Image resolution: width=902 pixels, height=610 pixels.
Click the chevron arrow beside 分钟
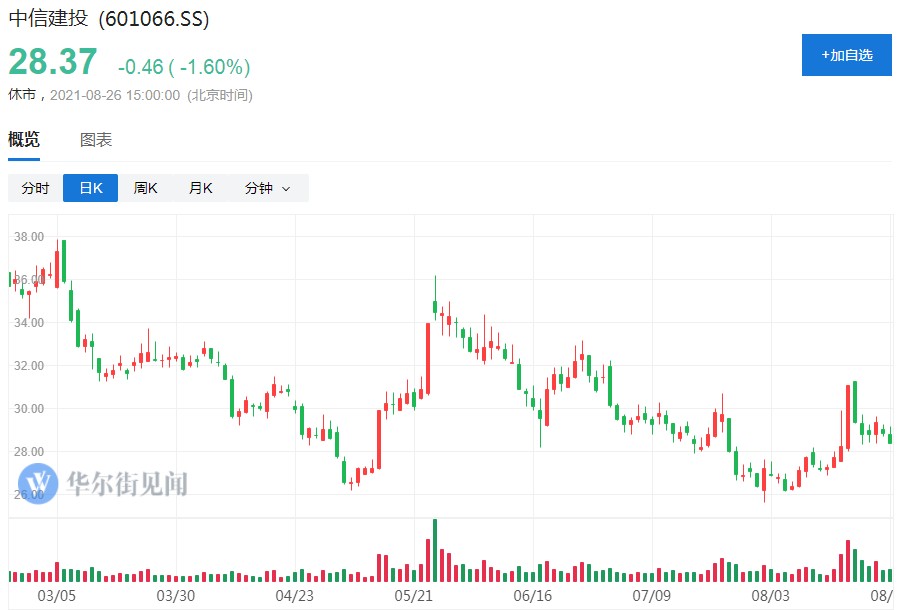(x=286, y=189)
